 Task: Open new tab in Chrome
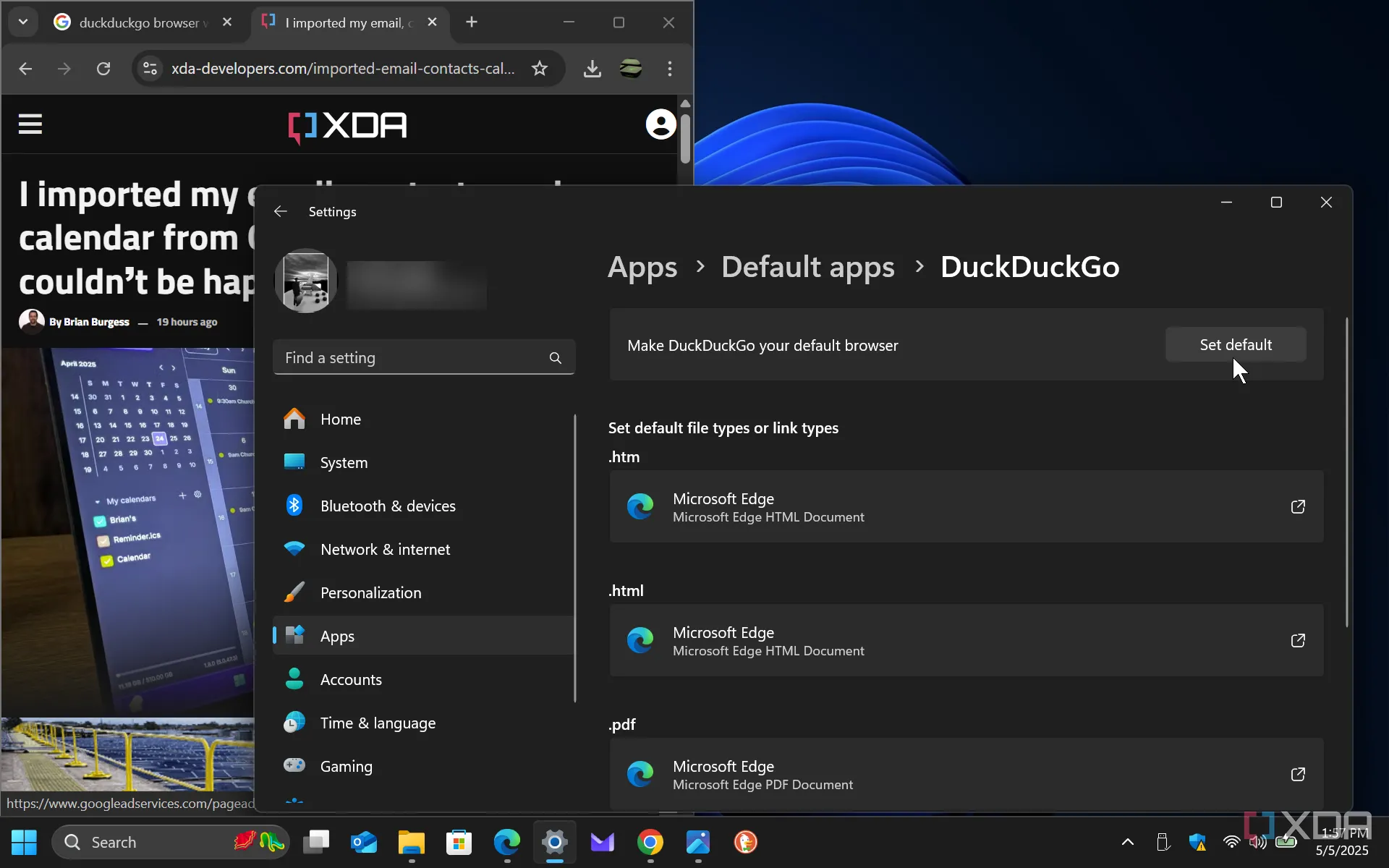472,22
